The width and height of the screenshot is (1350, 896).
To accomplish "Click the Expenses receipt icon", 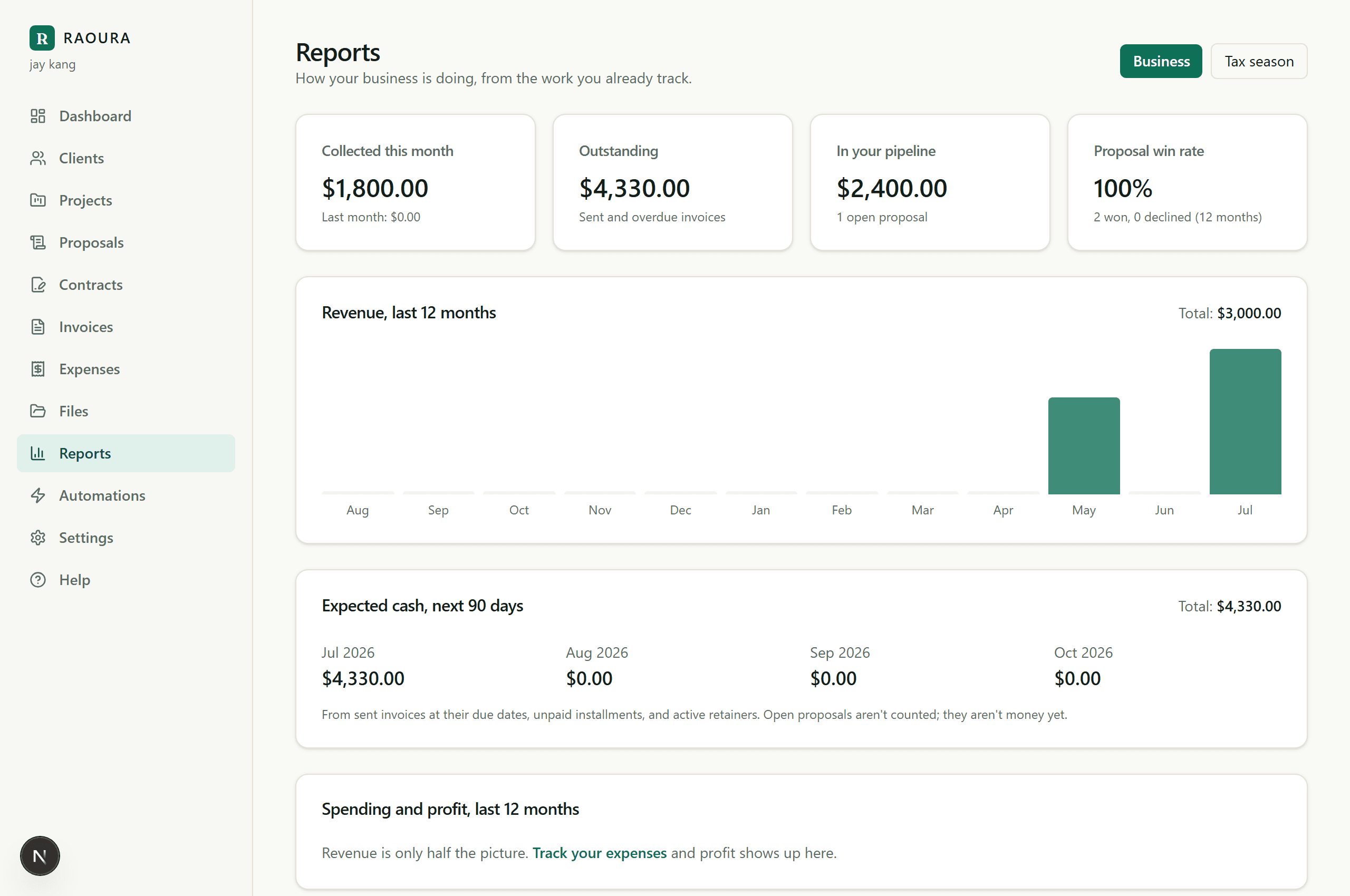I will 38,369.
